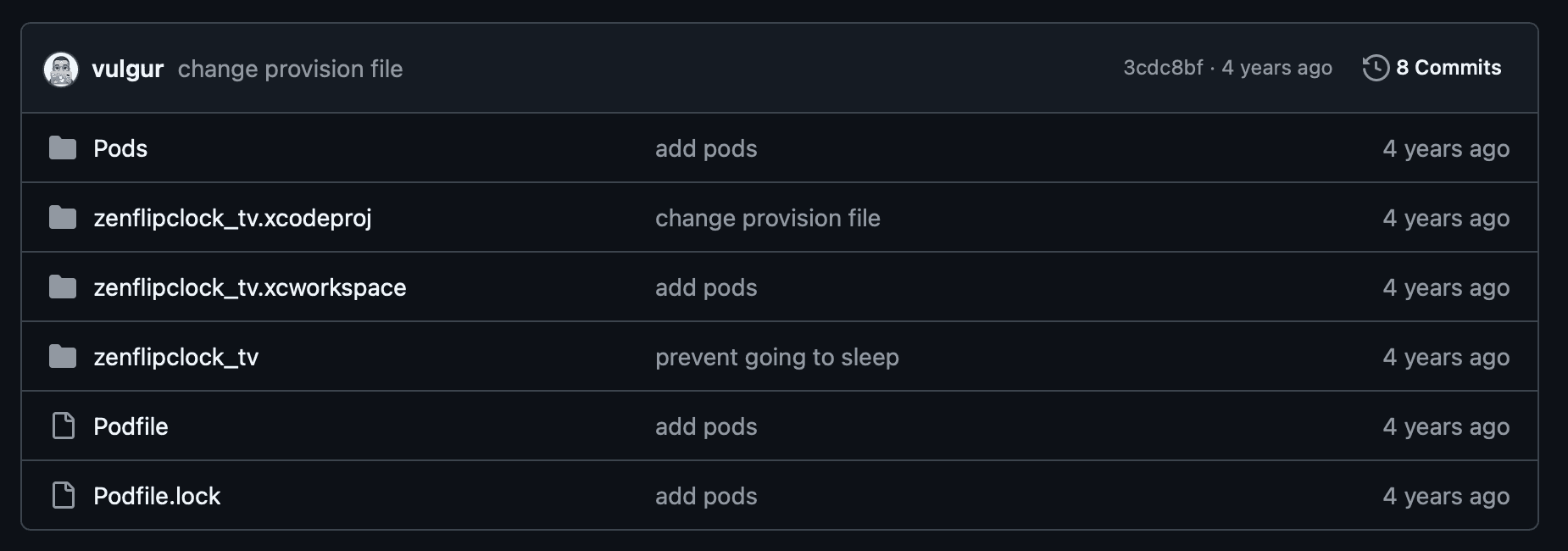Image resolution: width=1568 pixels, height=551 pixels.
Task: Click the Podfile file icon
Action: point(64,426)
